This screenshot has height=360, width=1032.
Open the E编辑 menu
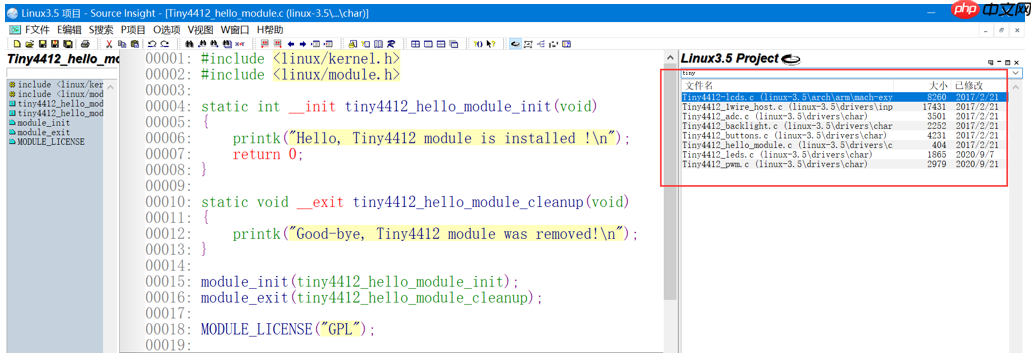point(69,30)
